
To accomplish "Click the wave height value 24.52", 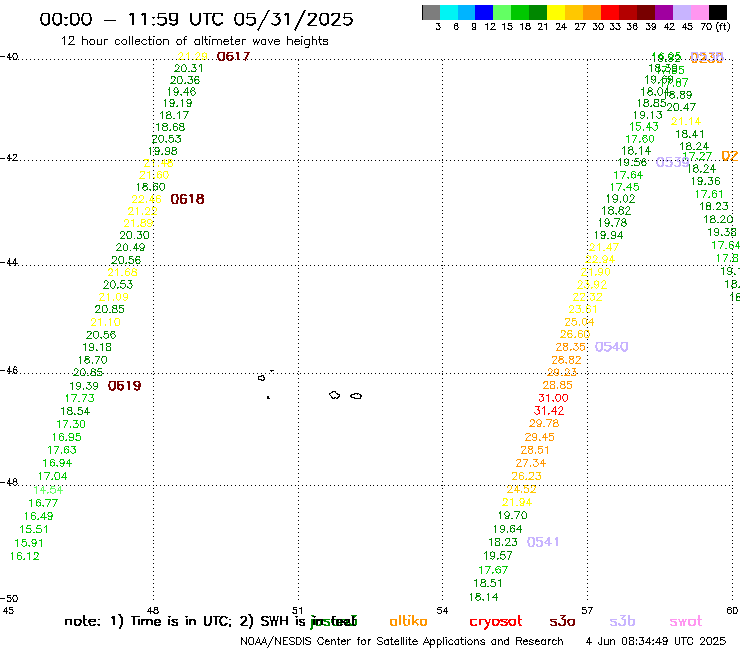I will pos(521,489).
